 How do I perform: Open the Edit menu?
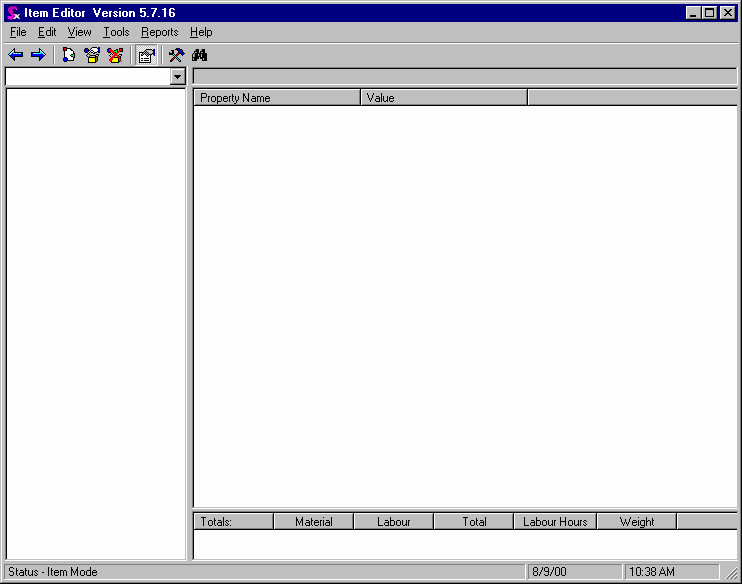(x=47, y=32)
